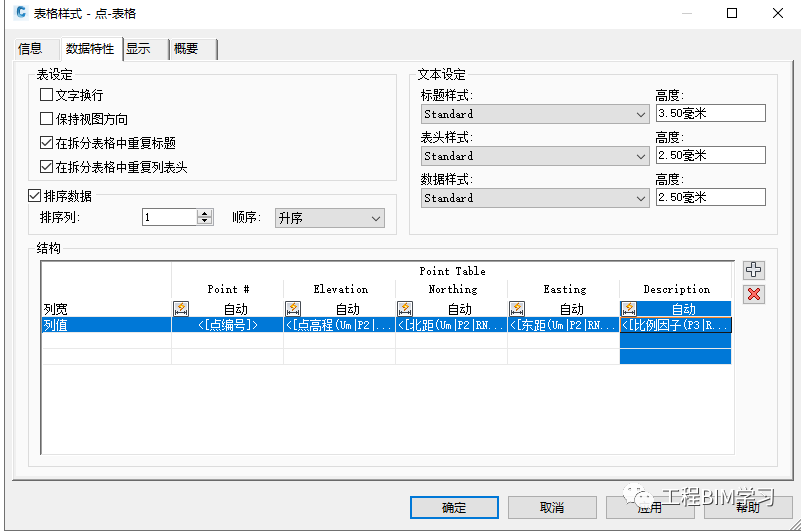The height and width of the screenshot is (532, 801).
Task: Enable the 文字换行 checkbox
Action: [x=46, y=95]
